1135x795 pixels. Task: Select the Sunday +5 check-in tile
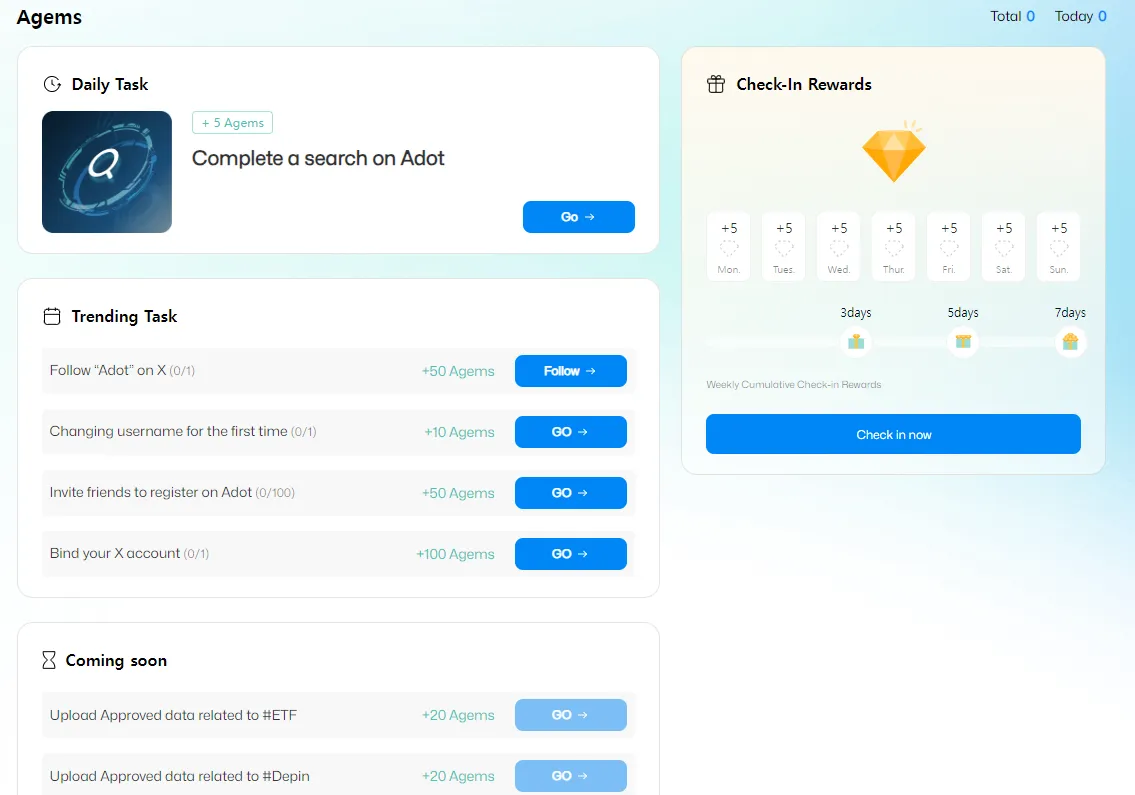[x=1059, y=247]
